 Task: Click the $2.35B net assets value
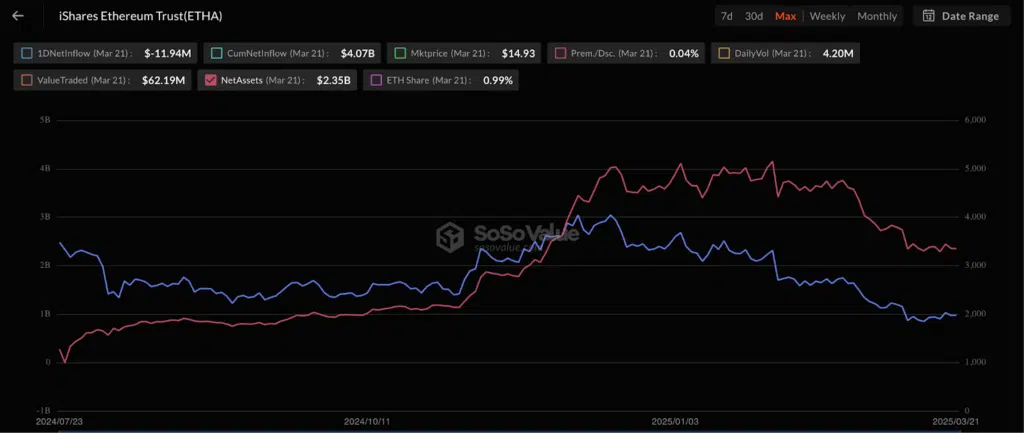point(334,80)
